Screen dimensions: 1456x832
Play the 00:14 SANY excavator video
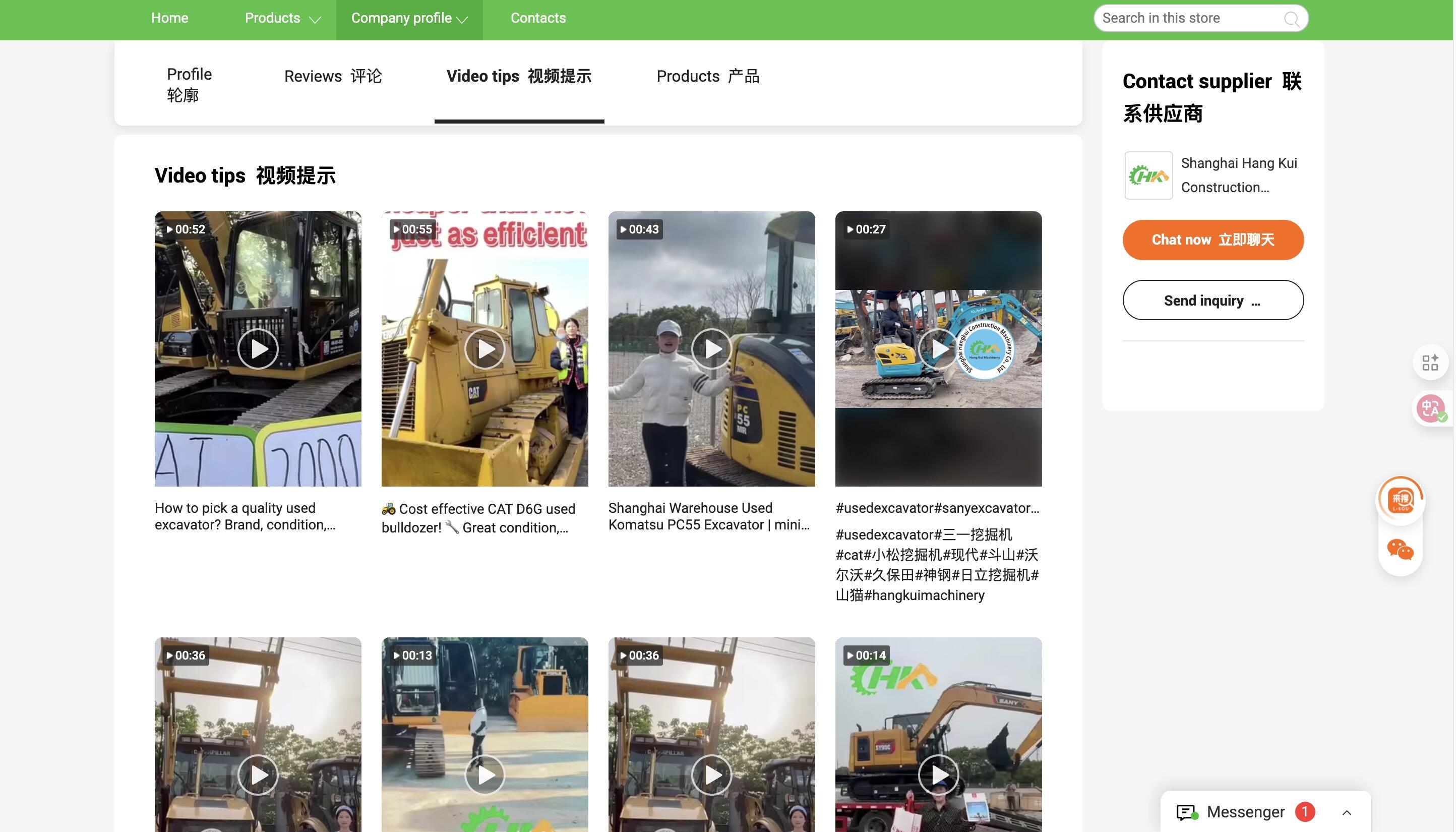[x=938, y=775]
